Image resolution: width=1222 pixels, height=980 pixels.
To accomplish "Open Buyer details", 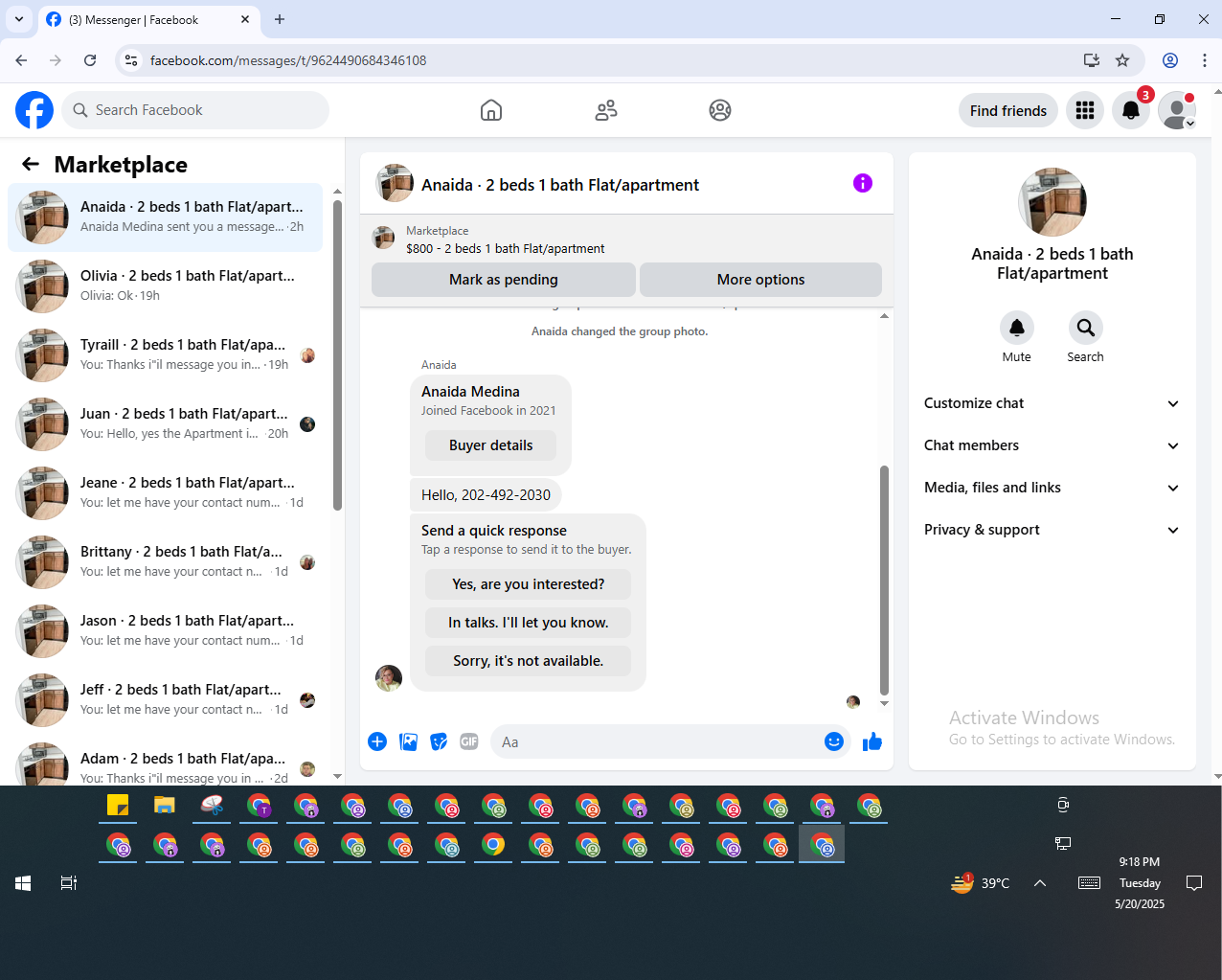I will click(490, 445).
